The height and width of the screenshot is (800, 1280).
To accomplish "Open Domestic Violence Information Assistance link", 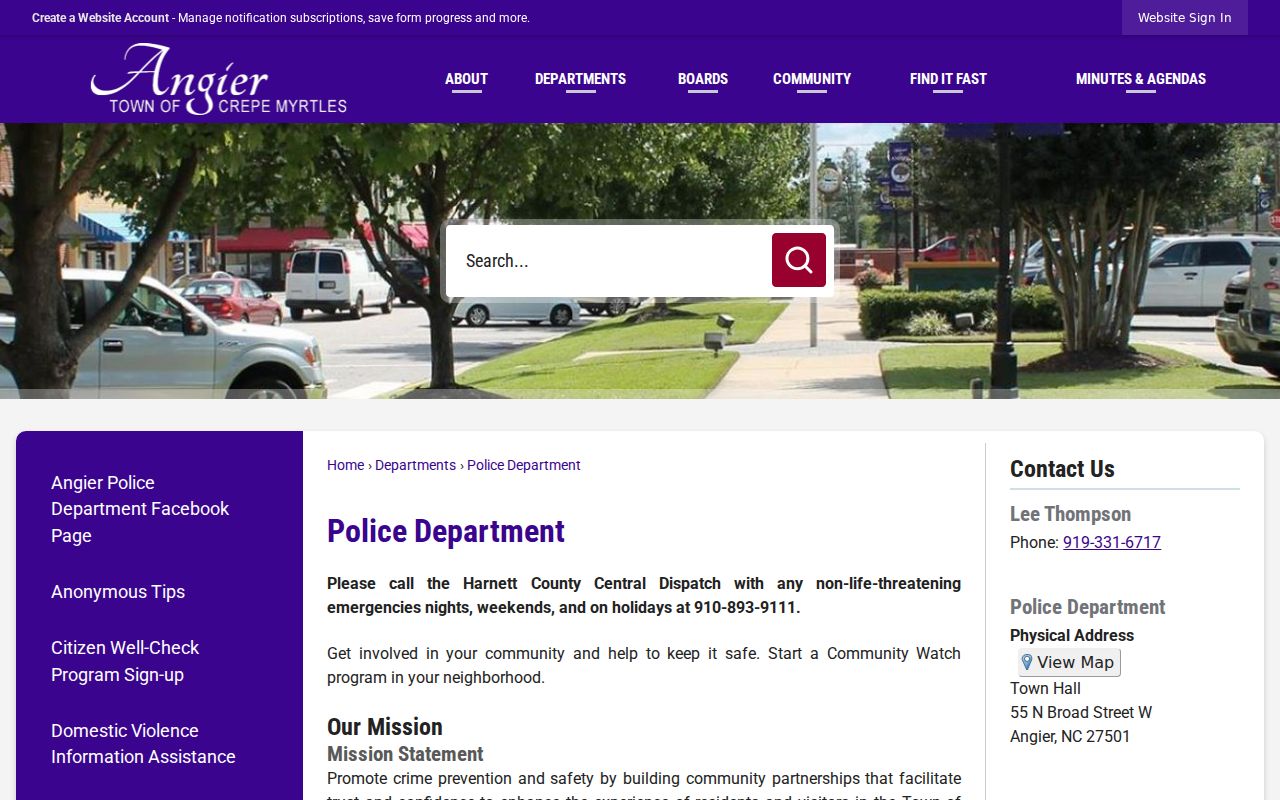I will coord(143,744).
